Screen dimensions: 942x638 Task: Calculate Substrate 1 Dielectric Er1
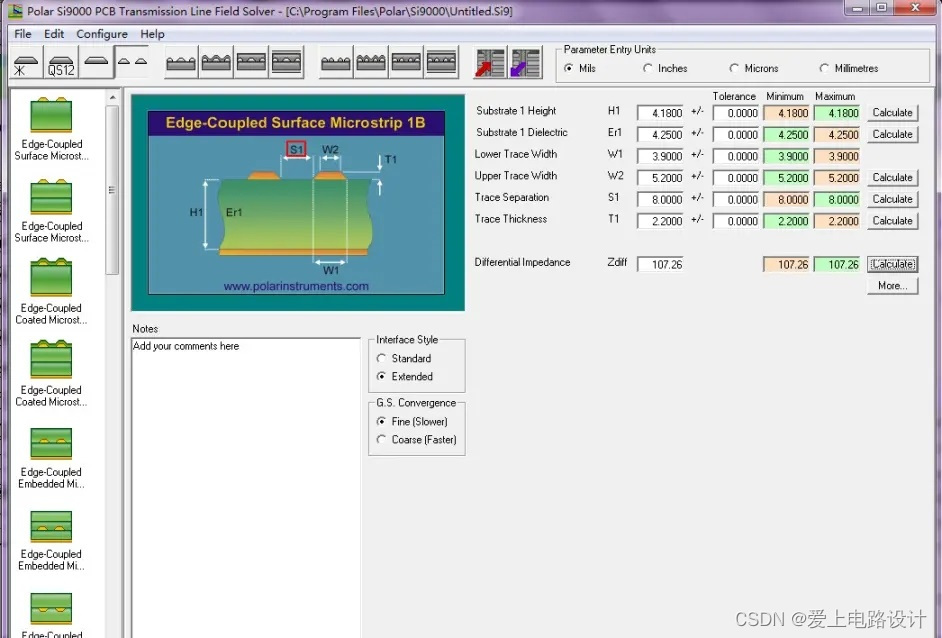tap(892, 134)
